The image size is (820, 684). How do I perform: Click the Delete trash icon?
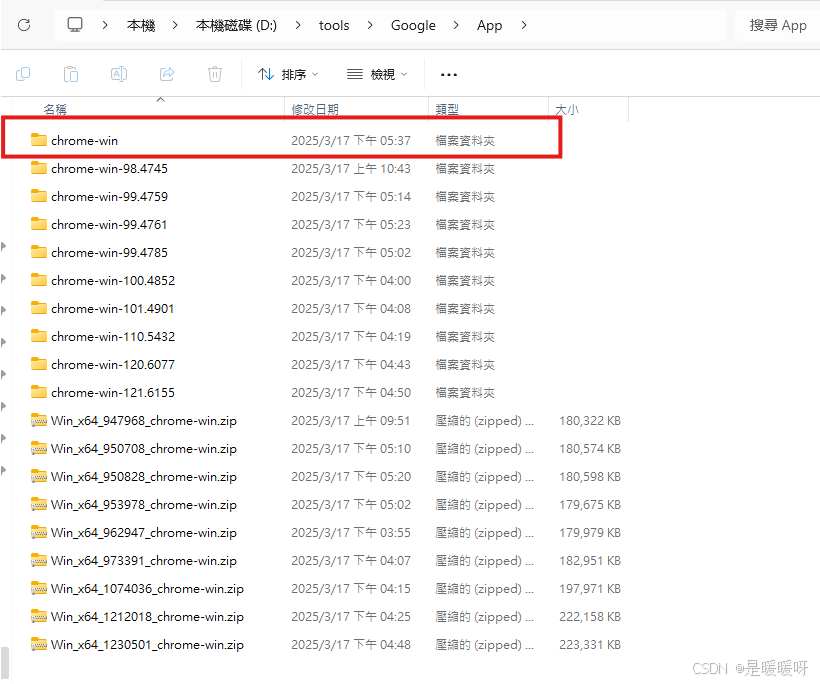(214, 74)
